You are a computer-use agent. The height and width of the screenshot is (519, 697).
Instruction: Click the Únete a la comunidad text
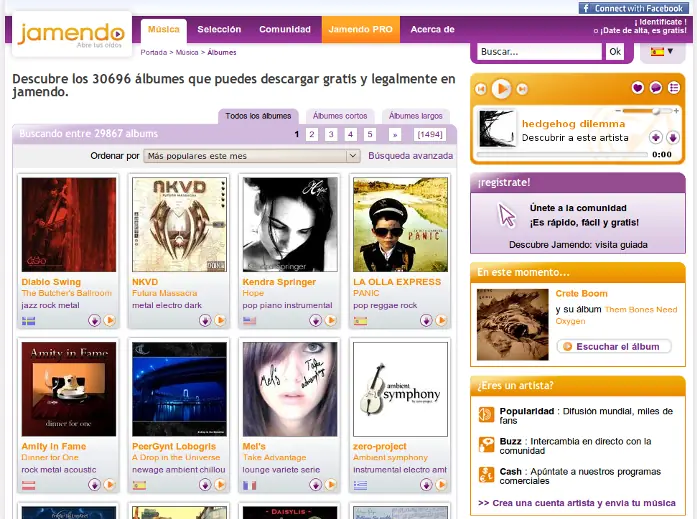tap(578, 208)
